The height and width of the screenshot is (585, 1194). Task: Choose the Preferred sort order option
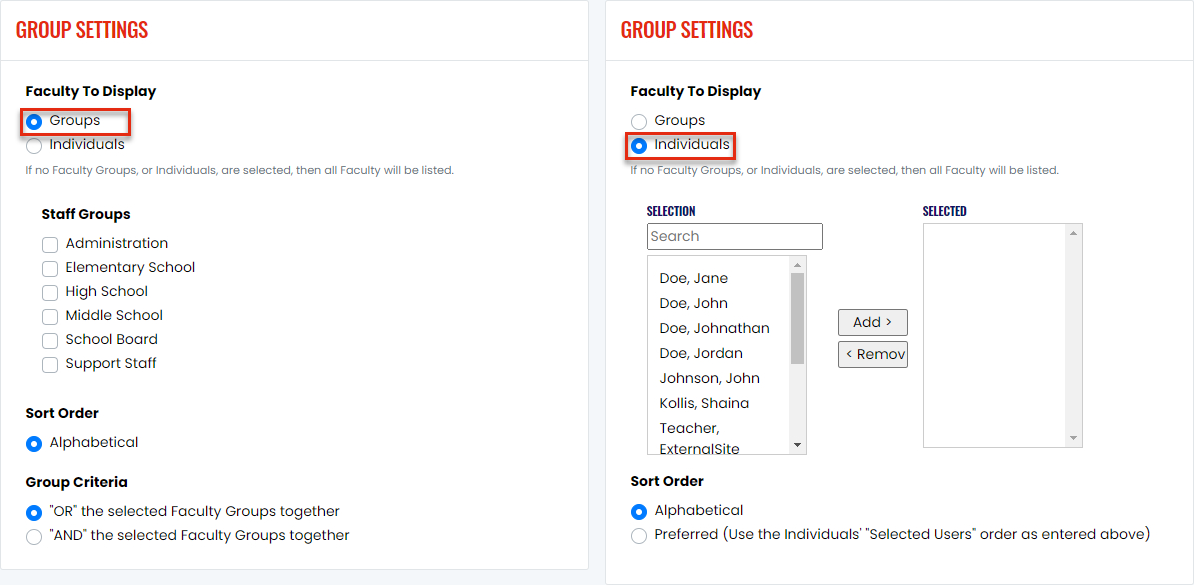tap(639, 535)
